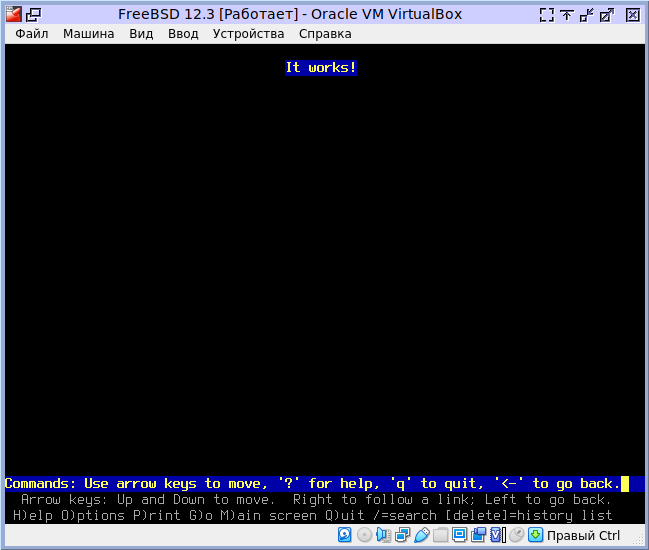Open the Вид menu
Viewport: 649px width, 550px height.
point(141,34)
